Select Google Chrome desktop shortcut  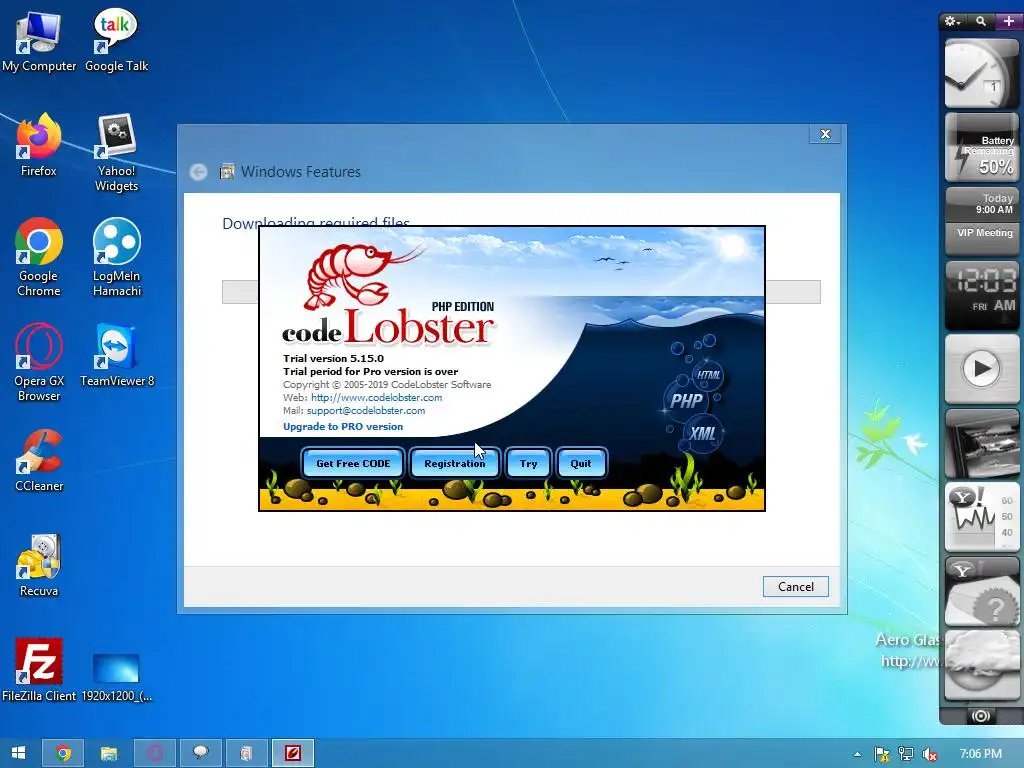[x=39, y=258]
